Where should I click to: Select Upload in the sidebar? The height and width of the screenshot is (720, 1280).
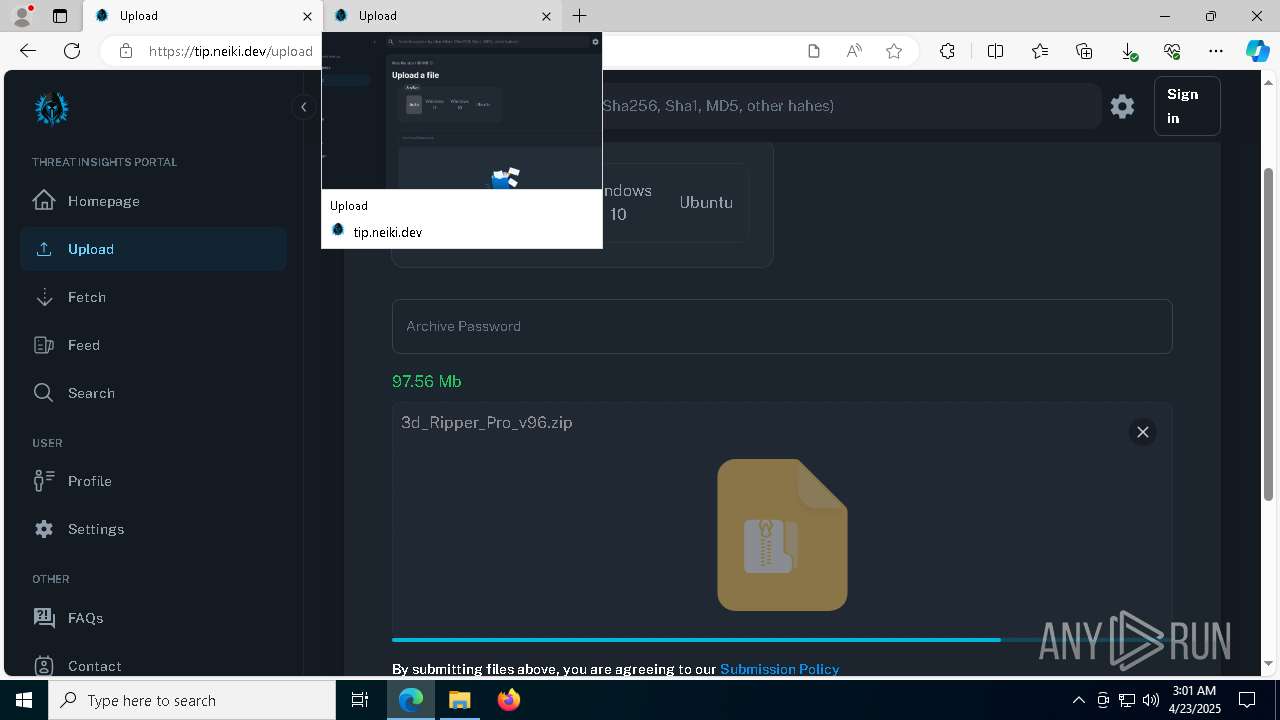[x=153, y=249]
